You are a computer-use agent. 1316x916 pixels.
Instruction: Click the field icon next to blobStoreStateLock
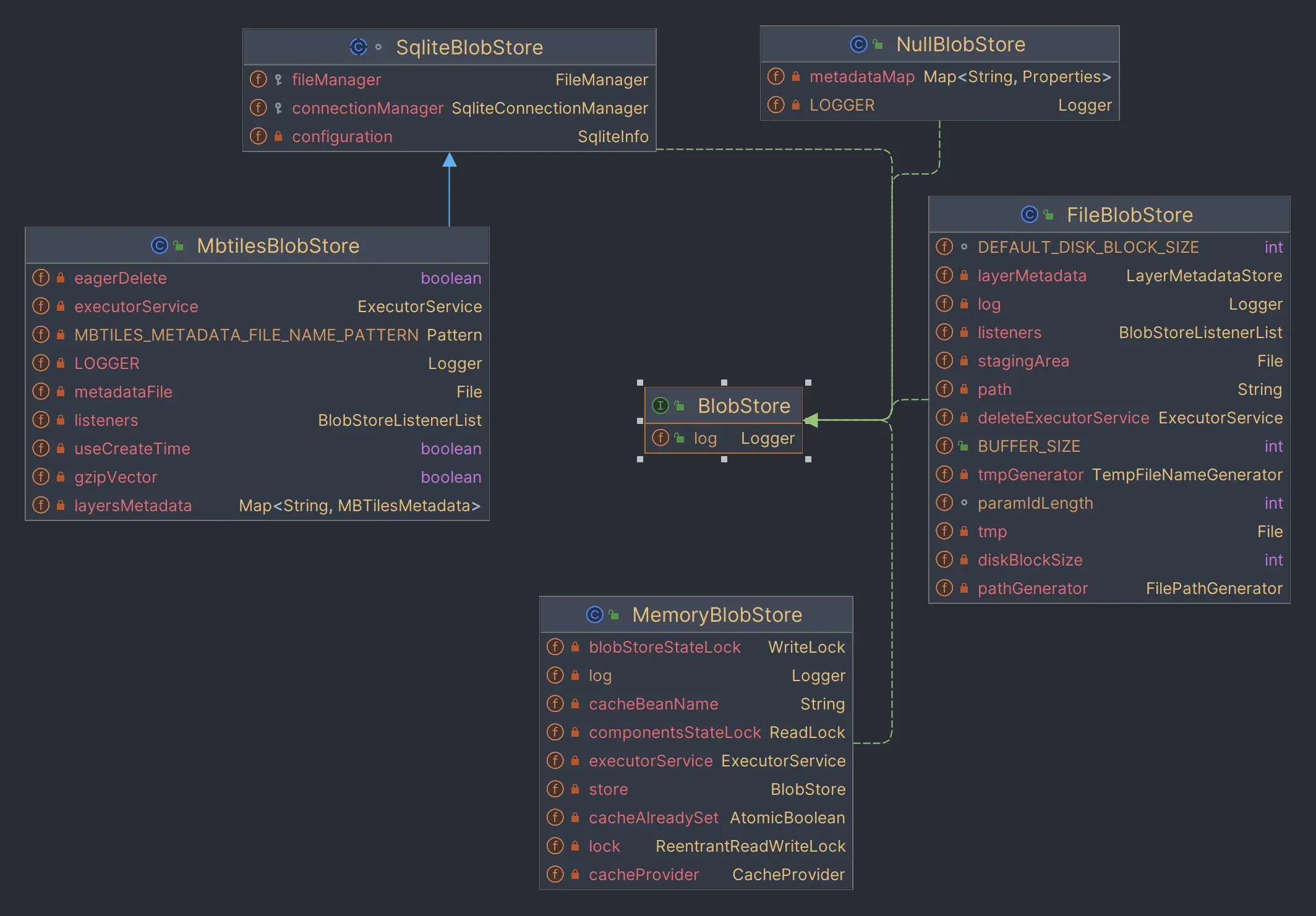[555, 647]
